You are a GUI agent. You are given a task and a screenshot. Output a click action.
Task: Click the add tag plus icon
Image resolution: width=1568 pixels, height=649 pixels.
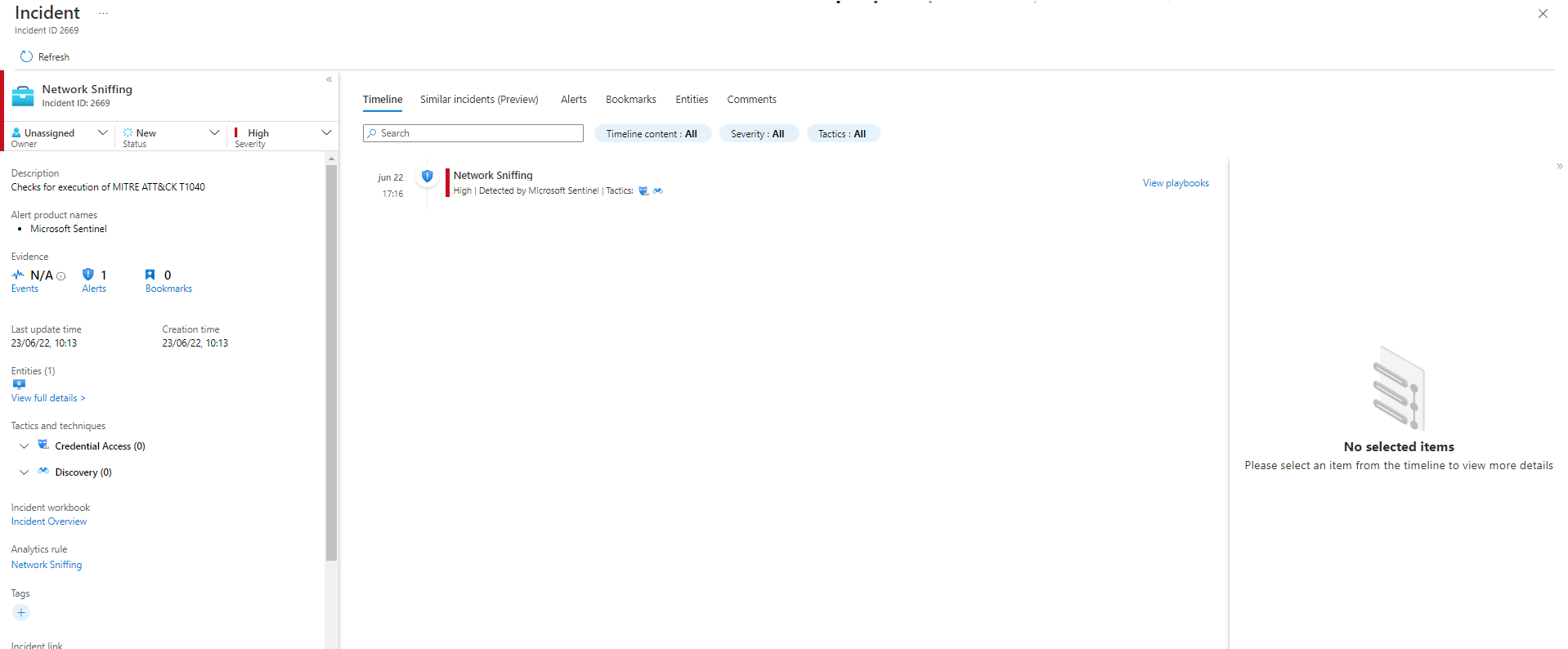21,613
